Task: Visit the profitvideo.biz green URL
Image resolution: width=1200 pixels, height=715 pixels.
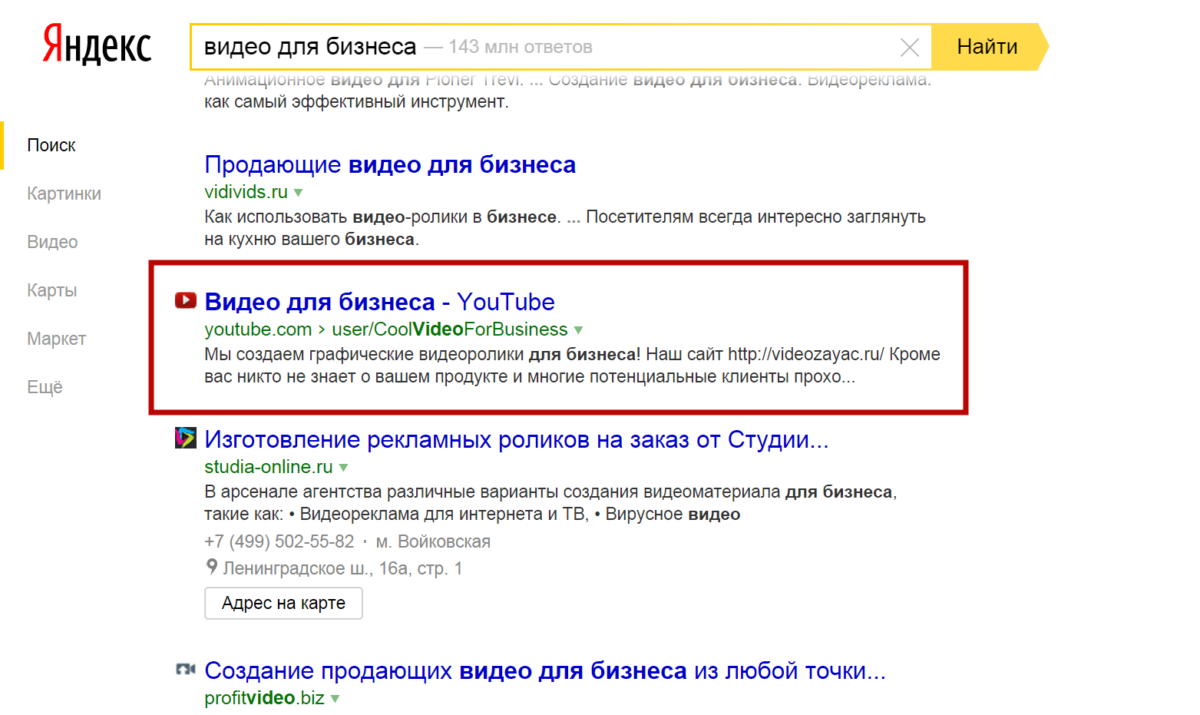Action: 264,699
